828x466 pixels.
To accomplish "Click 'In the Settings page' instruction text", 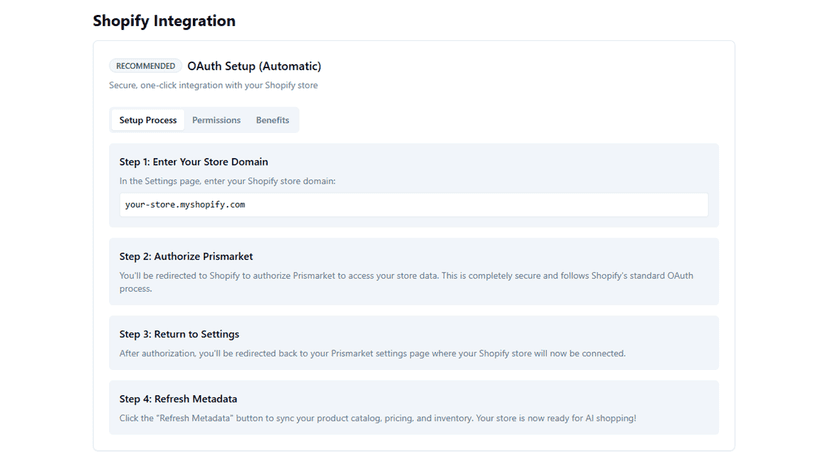I will pos(227,181).
